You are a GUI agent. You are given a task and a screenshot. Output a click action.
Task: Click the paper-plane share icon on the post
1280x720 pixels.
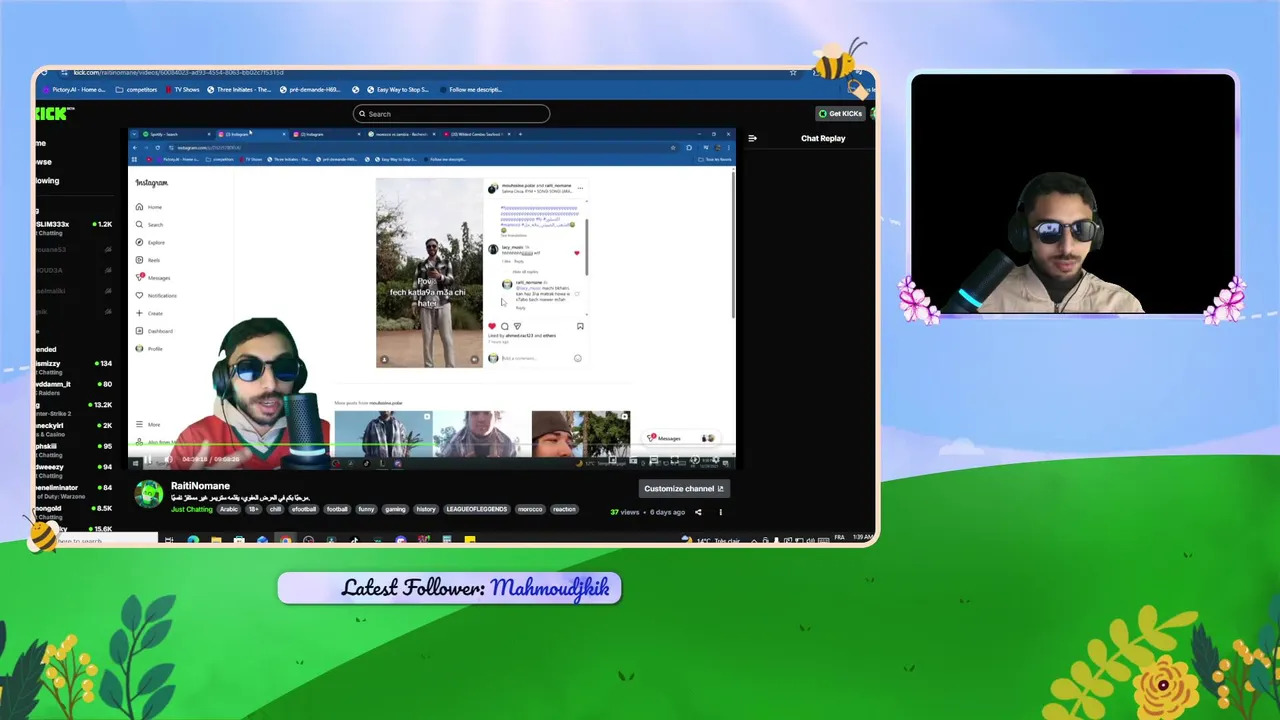517,326
